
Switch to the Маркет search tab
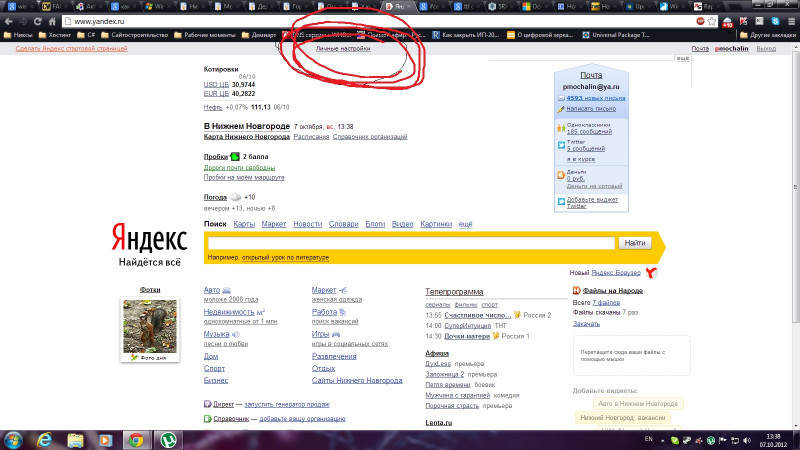pyautogui.click(x=274, y=224)
